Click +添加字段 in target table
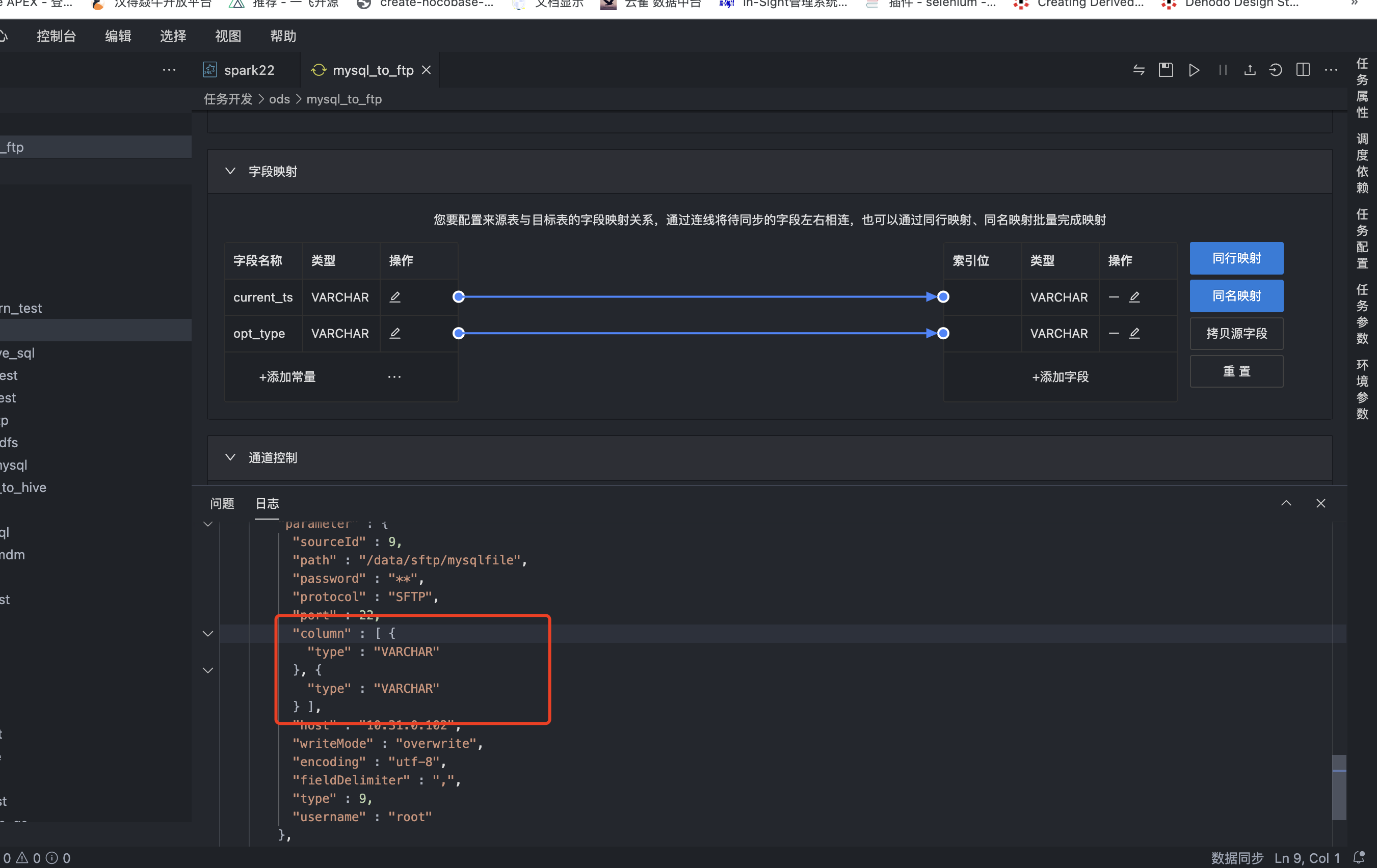This screenshot has height=868, width=1377. 1060,377
